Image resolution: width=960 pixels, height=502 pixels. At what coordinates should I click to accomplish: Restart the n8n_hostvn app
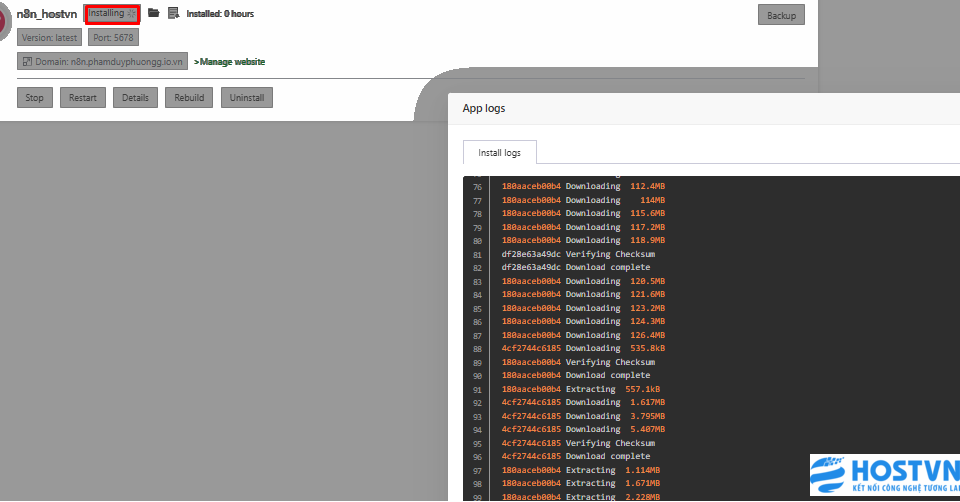tap(83, 97)
